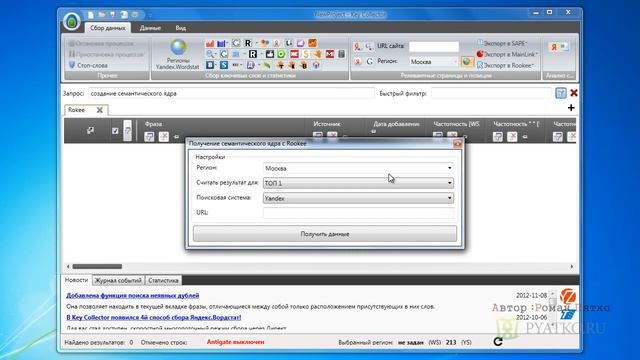Viewport: 640px width, 360px height.
Task: Open Регионы Yandex.Wordstat globe button
Action: coord(178,54)
